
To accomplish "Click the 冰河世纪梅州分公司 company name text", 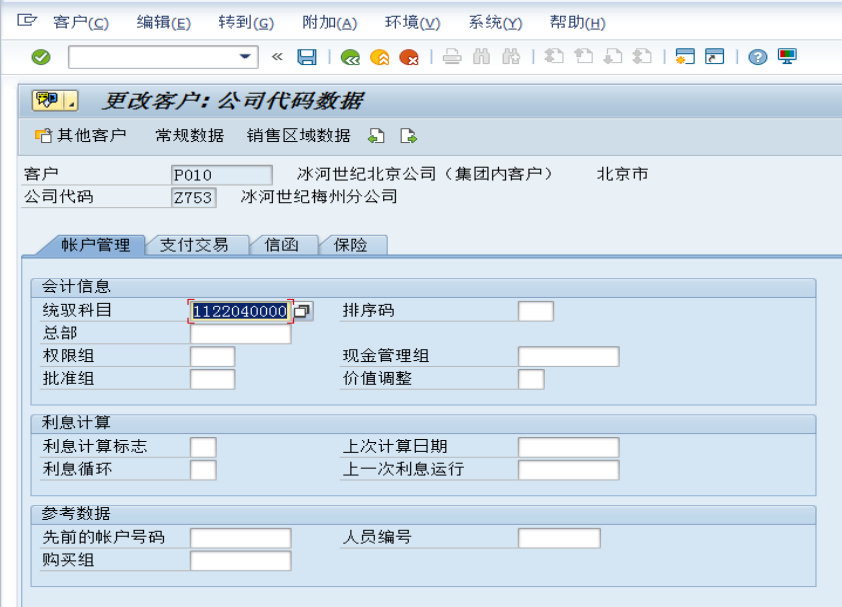I will pyautogui.click(x=319, y=197).
